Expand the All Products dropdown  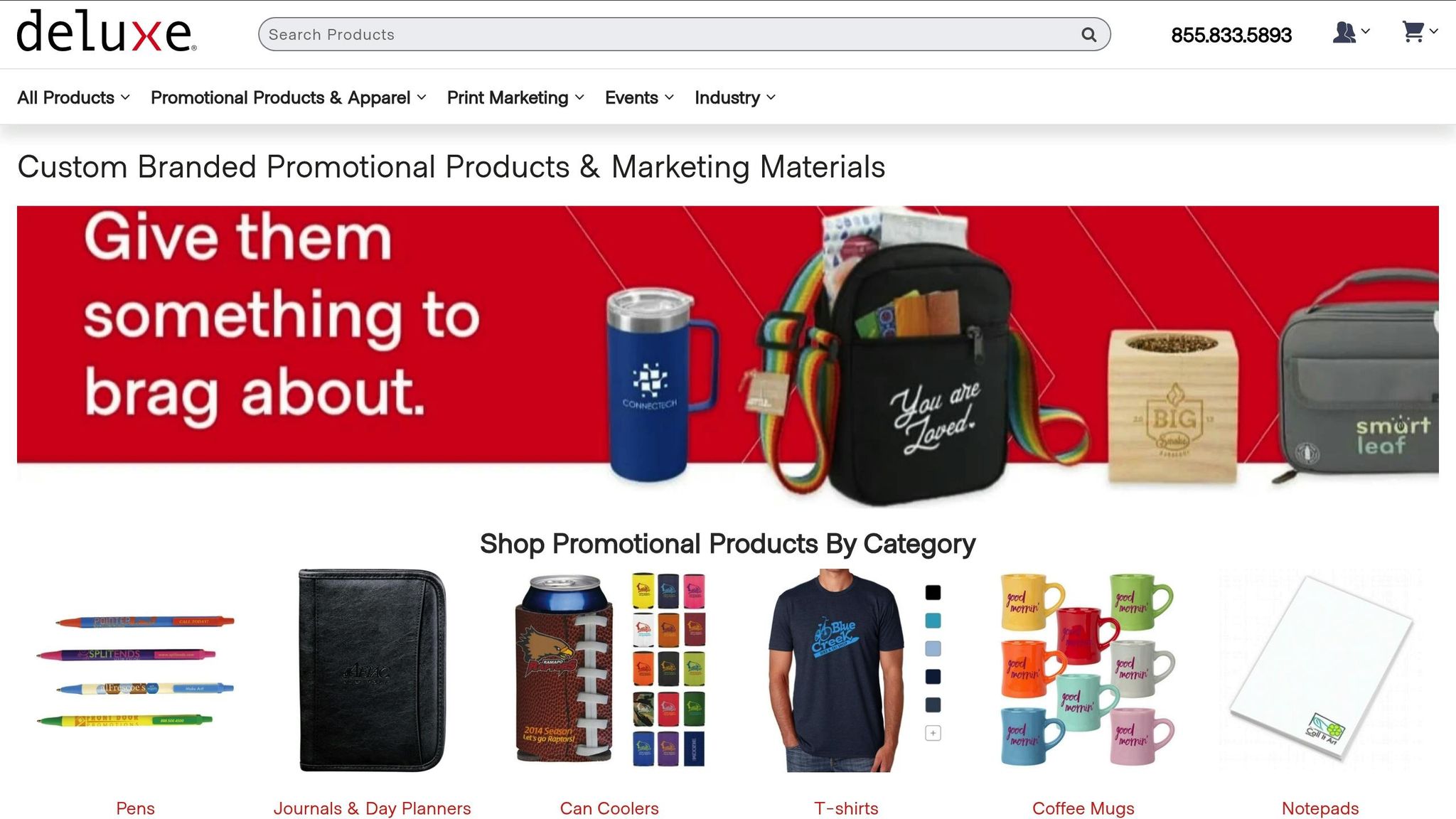pos(74,97)
